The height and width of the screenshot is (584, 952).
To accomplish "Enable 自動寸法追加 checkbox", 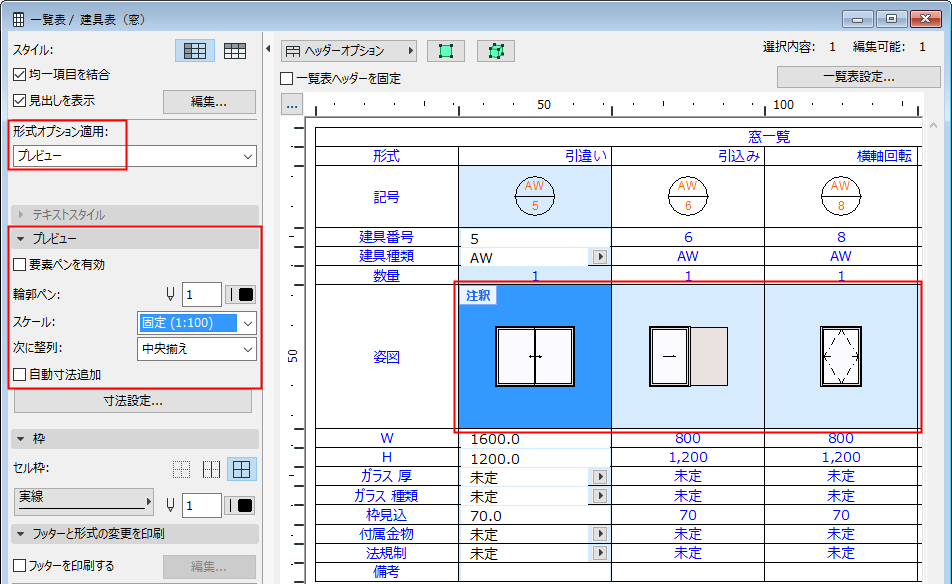I will (19, 375).
